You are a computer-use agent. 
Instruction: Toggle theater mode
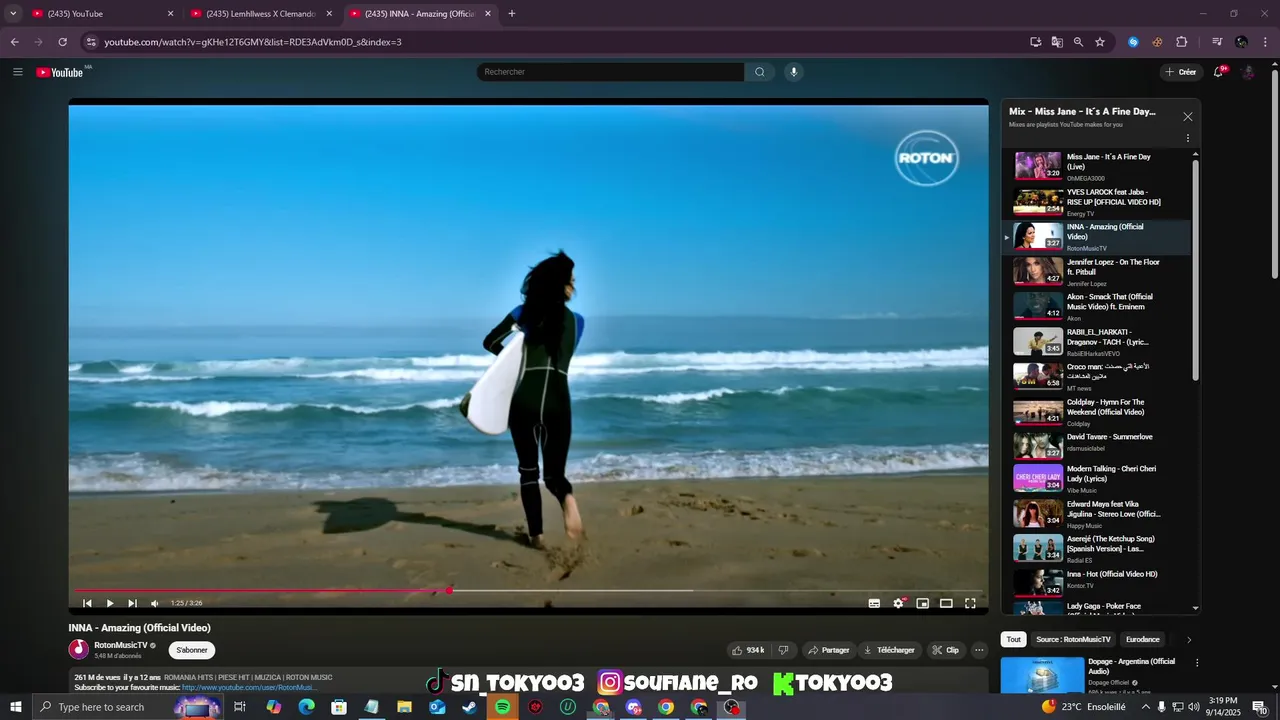(x=946, y=603)
